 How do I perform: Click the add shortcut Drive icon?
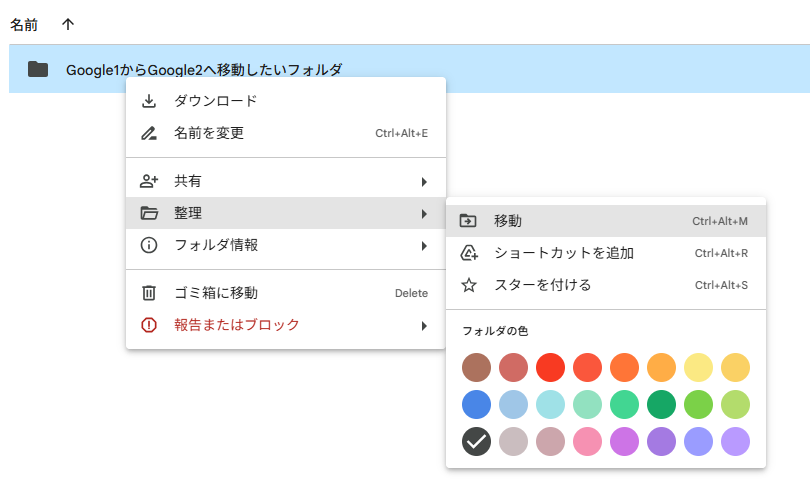(469, 253)
